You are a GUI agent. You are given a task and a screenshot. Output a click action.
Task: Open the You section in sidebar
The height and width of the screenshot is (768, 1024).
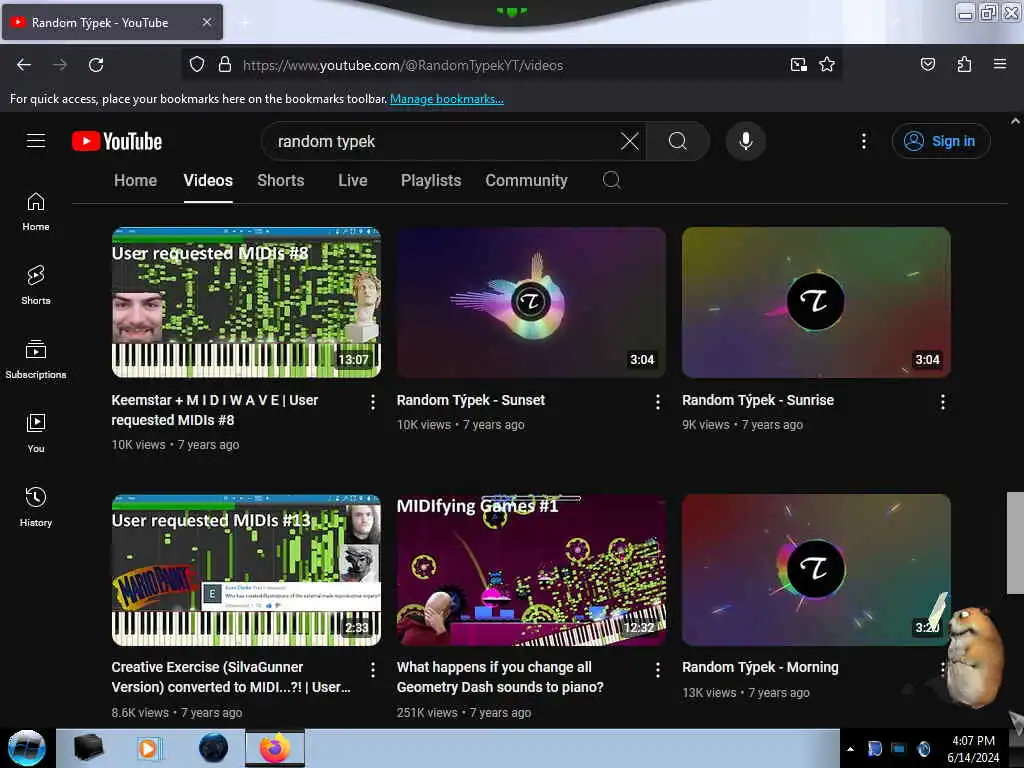[36, 434]
